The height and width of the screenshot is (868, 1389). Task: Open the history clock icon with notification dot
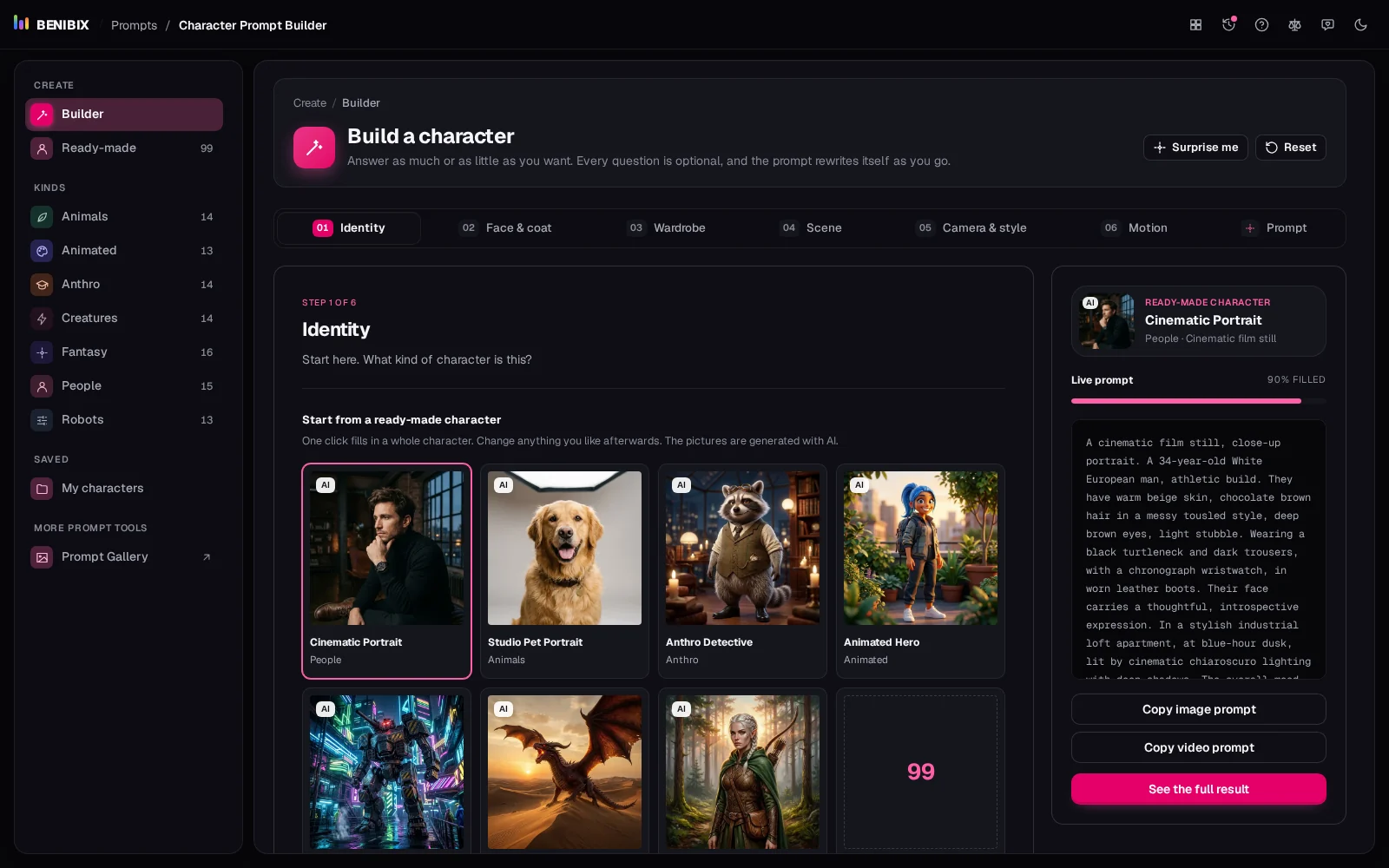pyautogui.click(x=1228, y=25)
